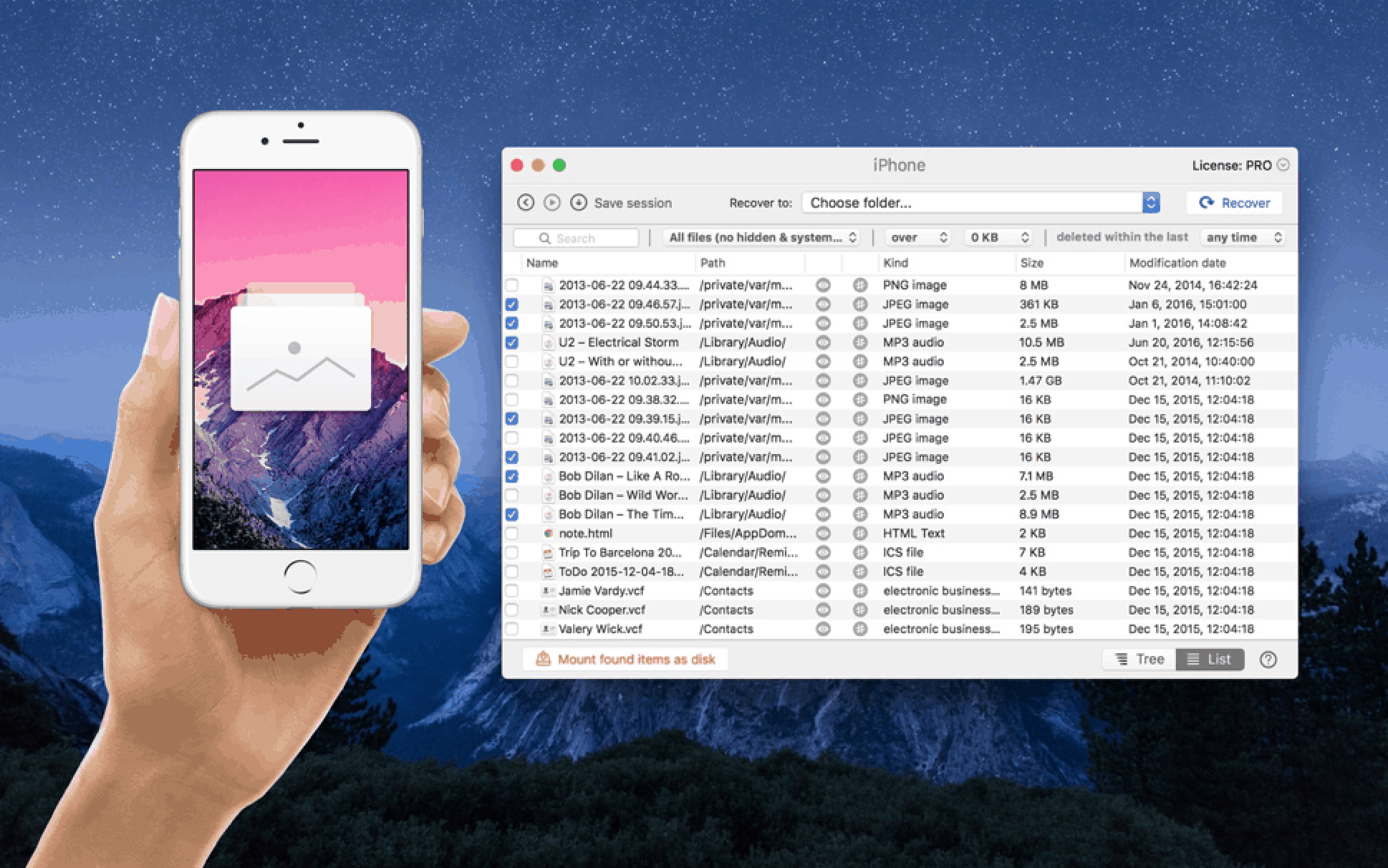This screenshot has width=1388, height=868.
Task: Deselect Bob Dilan – The Tim... checkbox
Action: click(511, 513)
